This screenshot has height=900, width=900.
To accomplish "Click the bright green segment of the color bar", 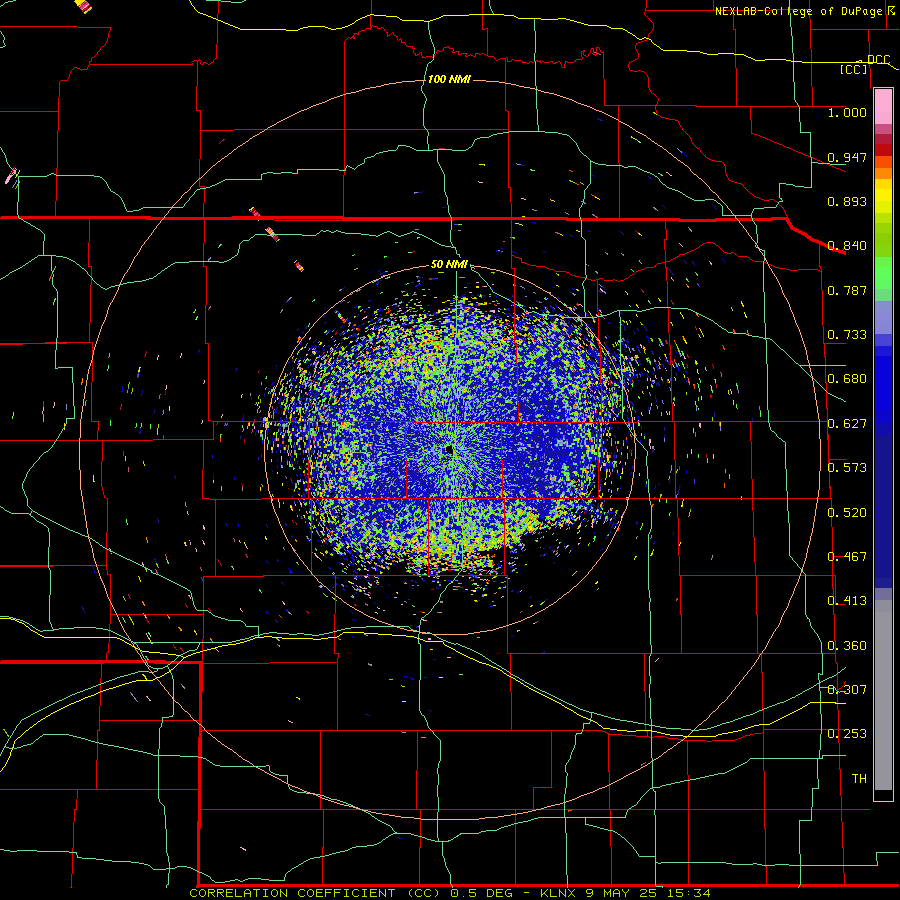I will 883,273.
